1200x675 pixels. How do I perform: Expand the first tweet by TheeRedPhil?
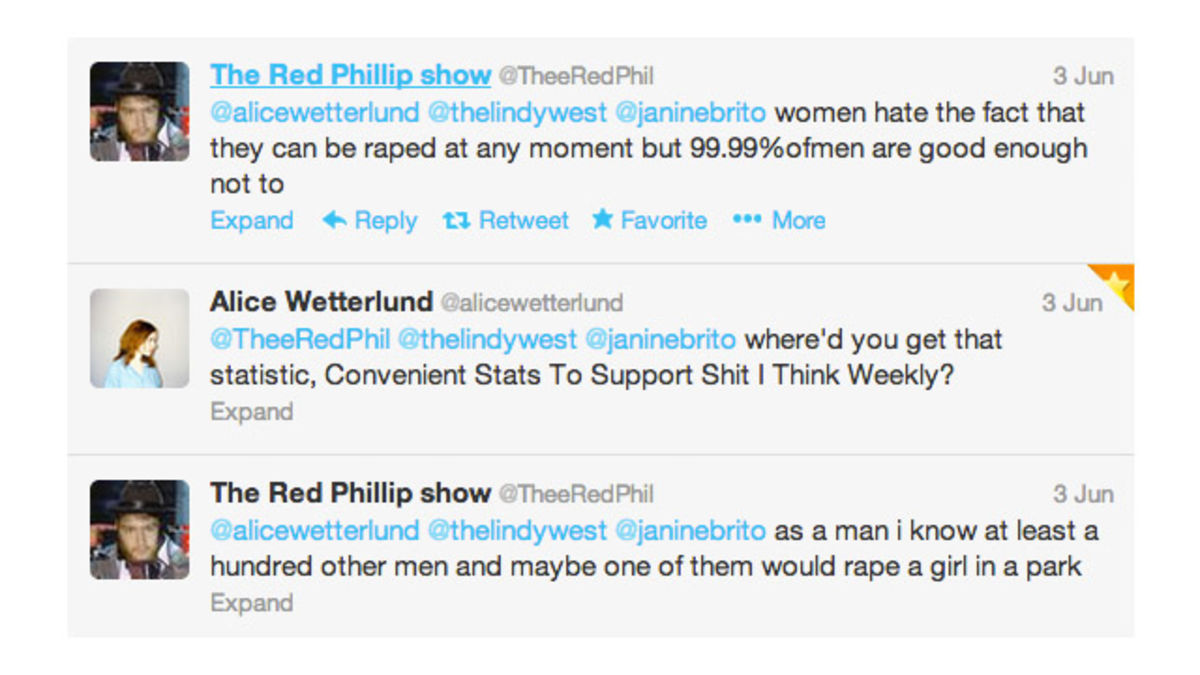tap(250, 220)
